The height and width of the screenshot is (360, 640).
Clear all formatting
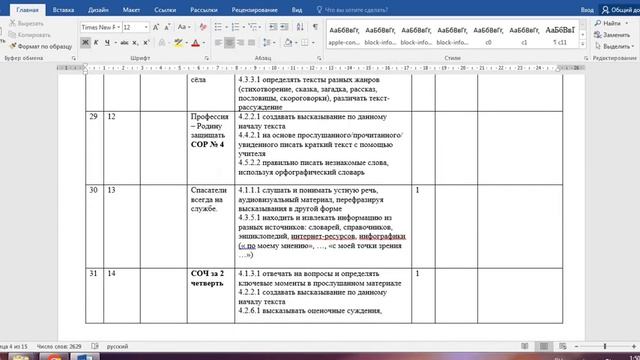pyautogui.click(x=203, y=27)
